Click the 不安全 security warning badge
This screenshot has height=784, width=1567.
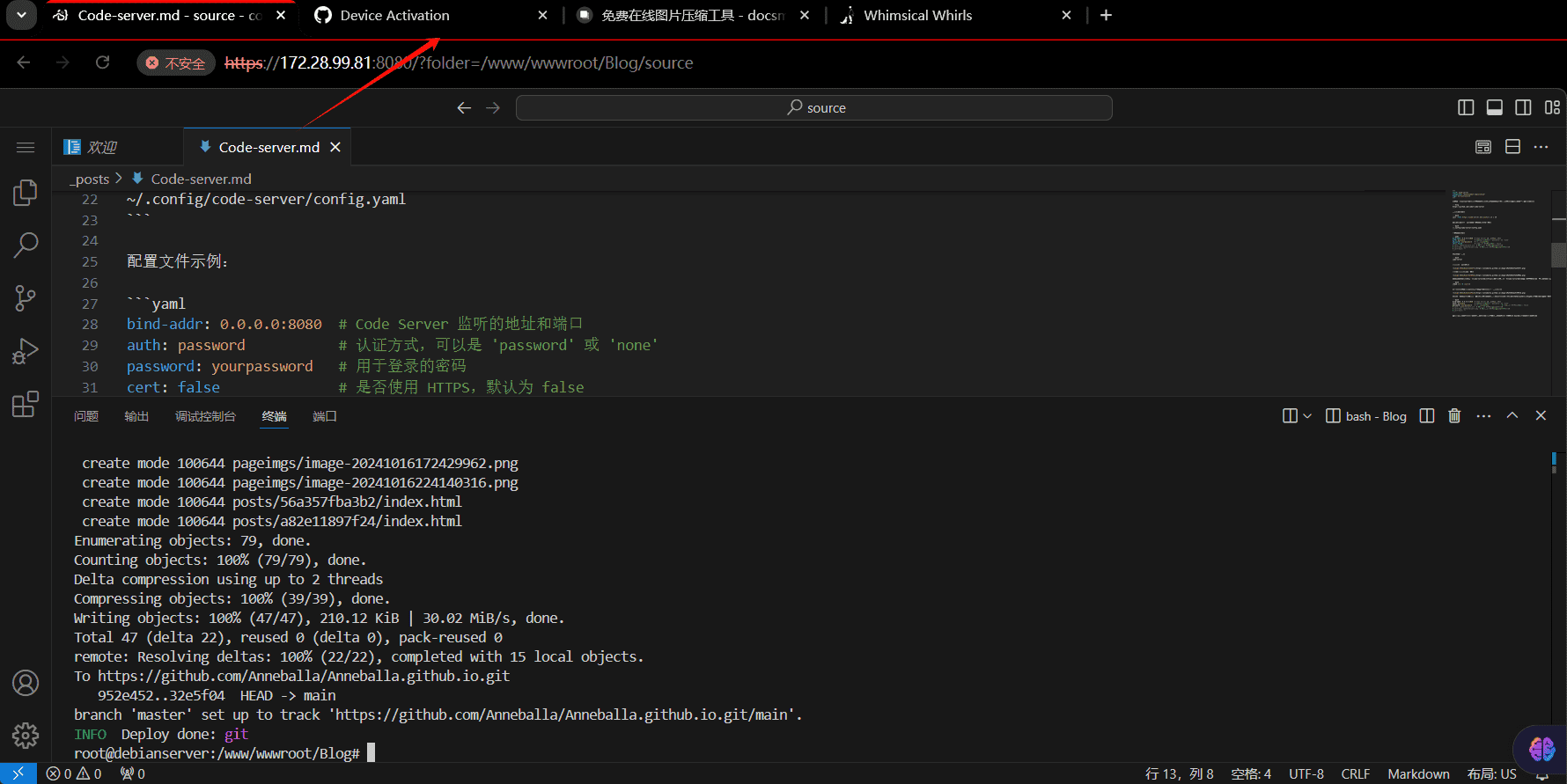176,62
